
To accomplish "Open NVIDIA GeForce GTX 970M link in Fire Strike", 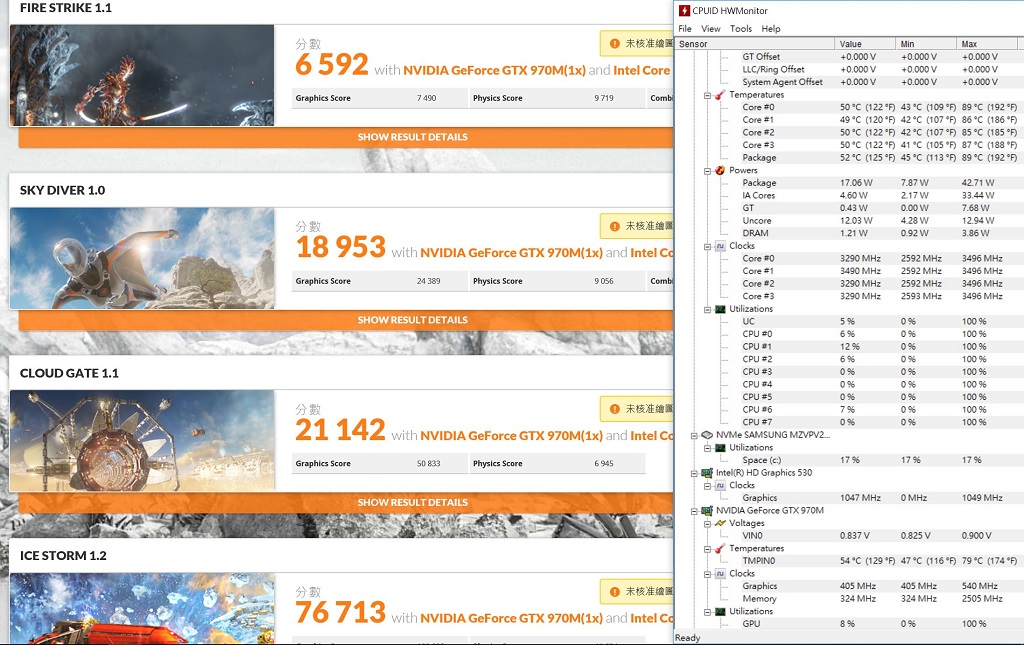I will pos(494,71).
